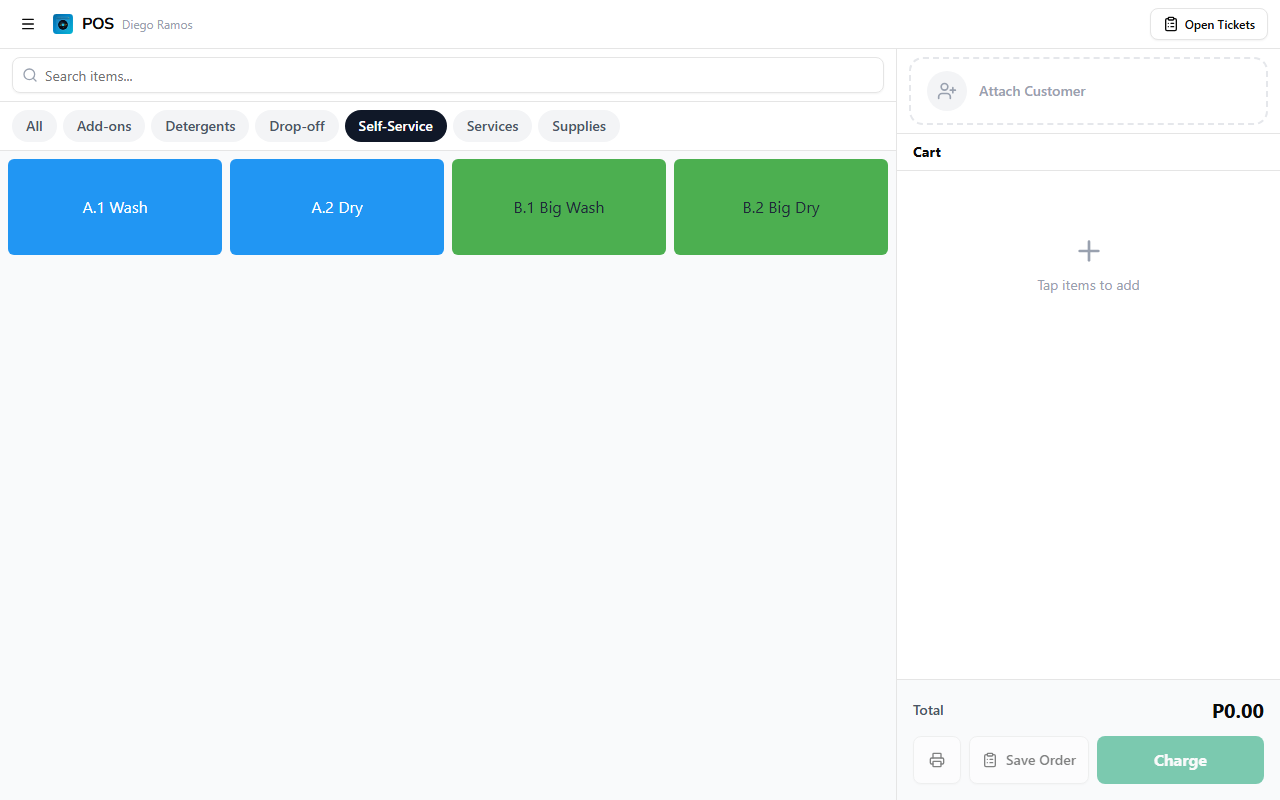Add A.1 Wash to cart
Viewport: 1280px width, 800px height.
tap(115, 207)
